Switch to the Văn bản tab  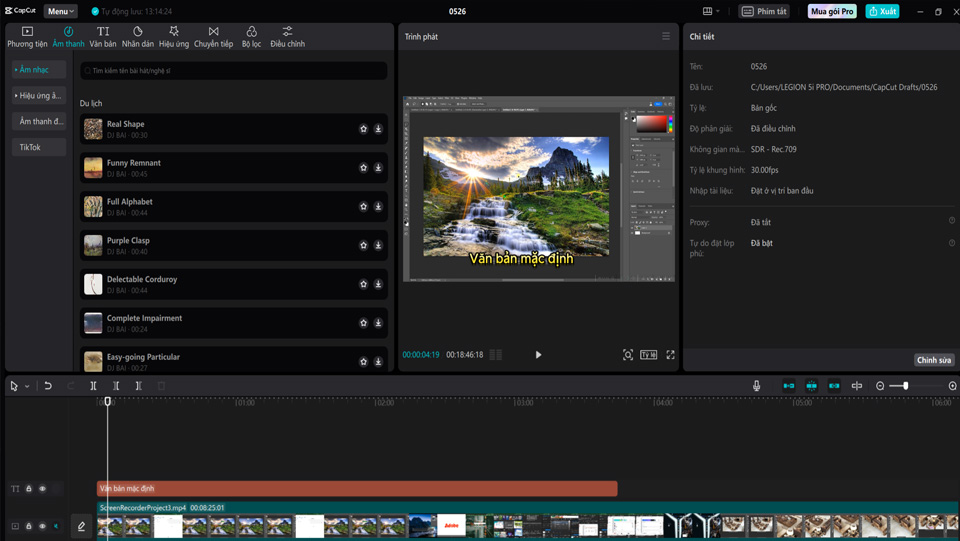103,37
